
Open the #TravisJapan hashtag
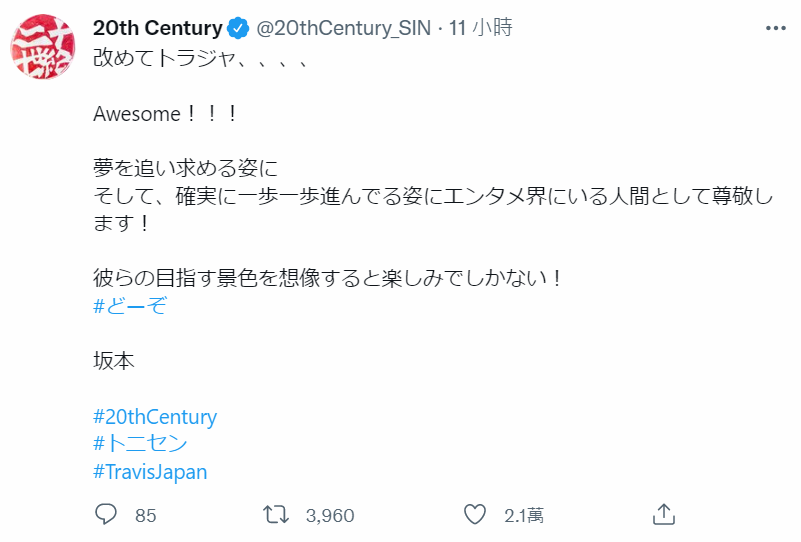pos(150,472)
